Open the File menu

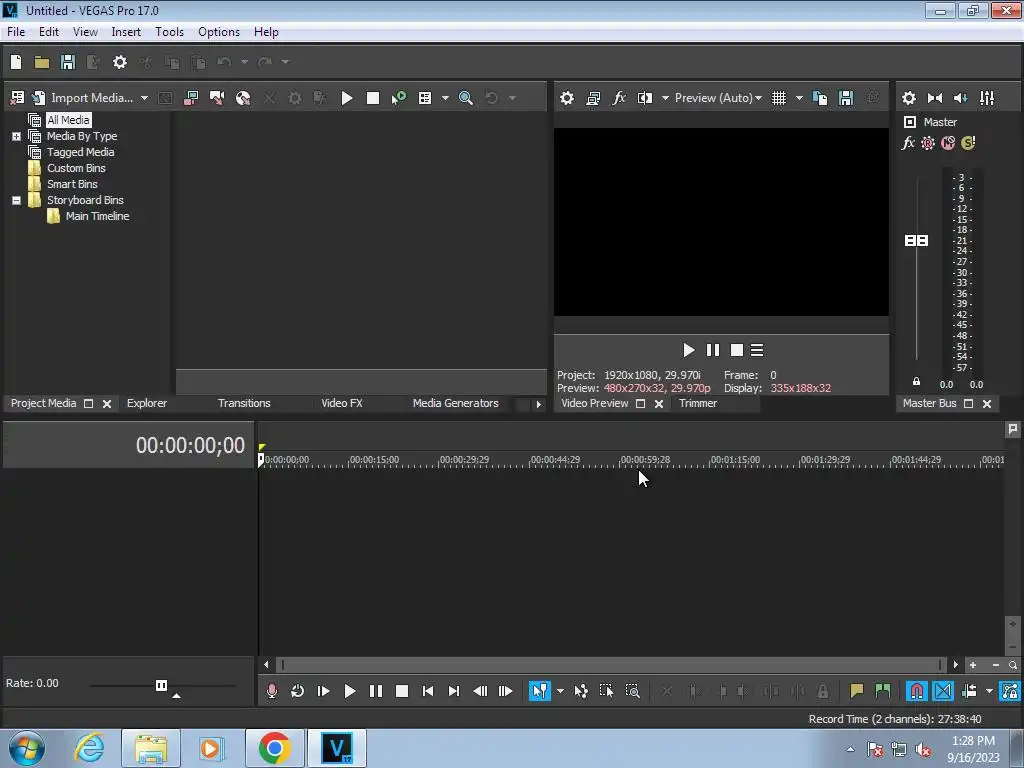(16, 32)
